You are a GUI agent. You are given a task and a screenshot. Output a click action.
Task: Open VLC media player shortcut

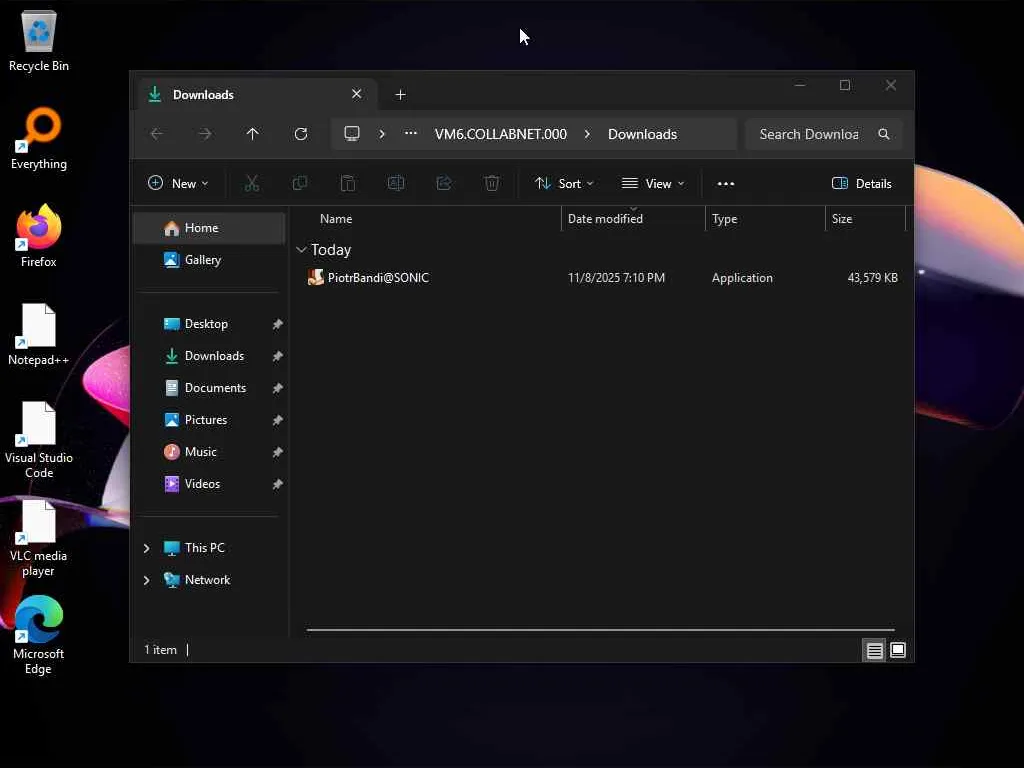tap(39, 537)
